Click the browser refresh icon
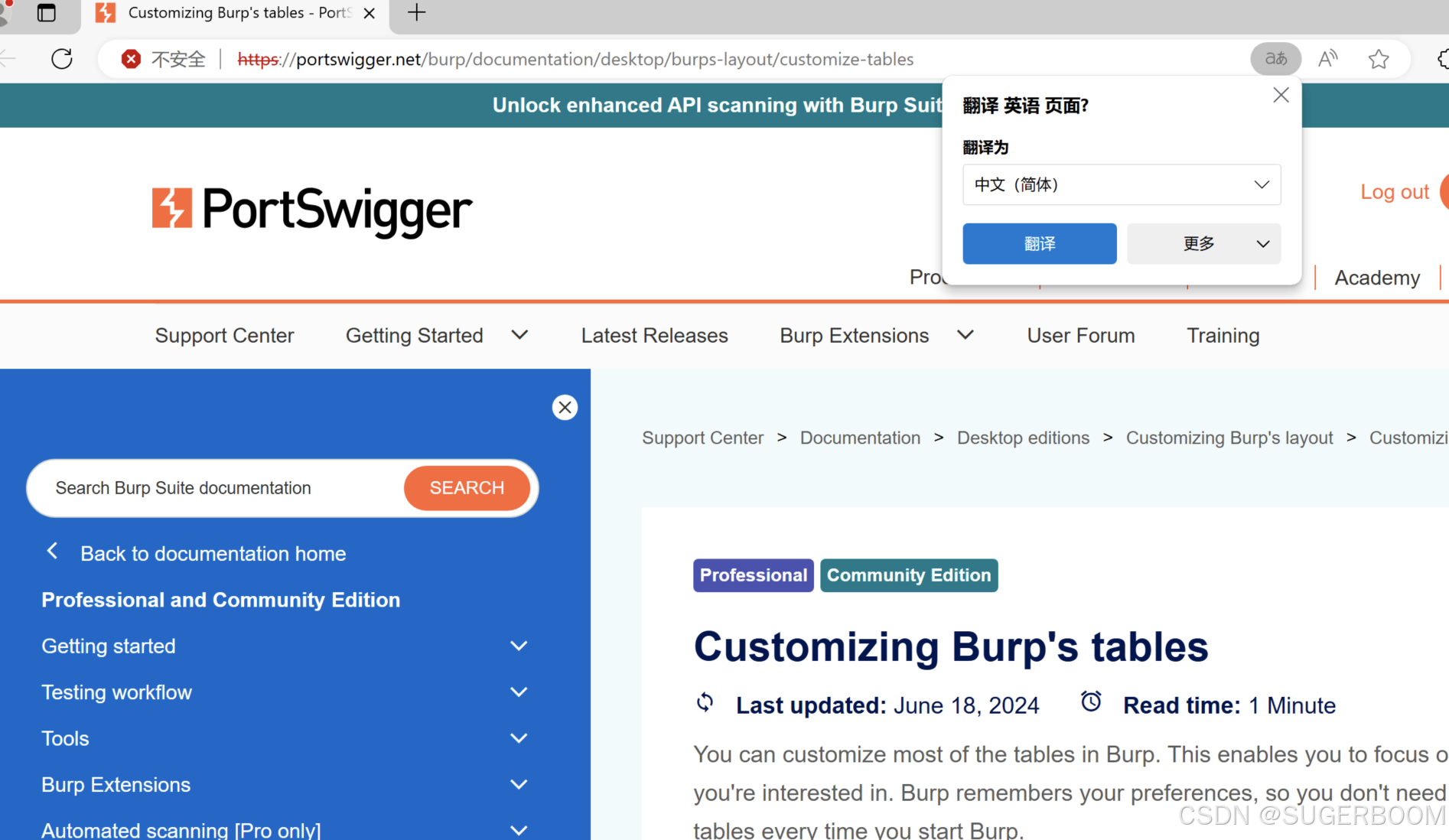This screenshot has width=1449, height=840. 62,59
